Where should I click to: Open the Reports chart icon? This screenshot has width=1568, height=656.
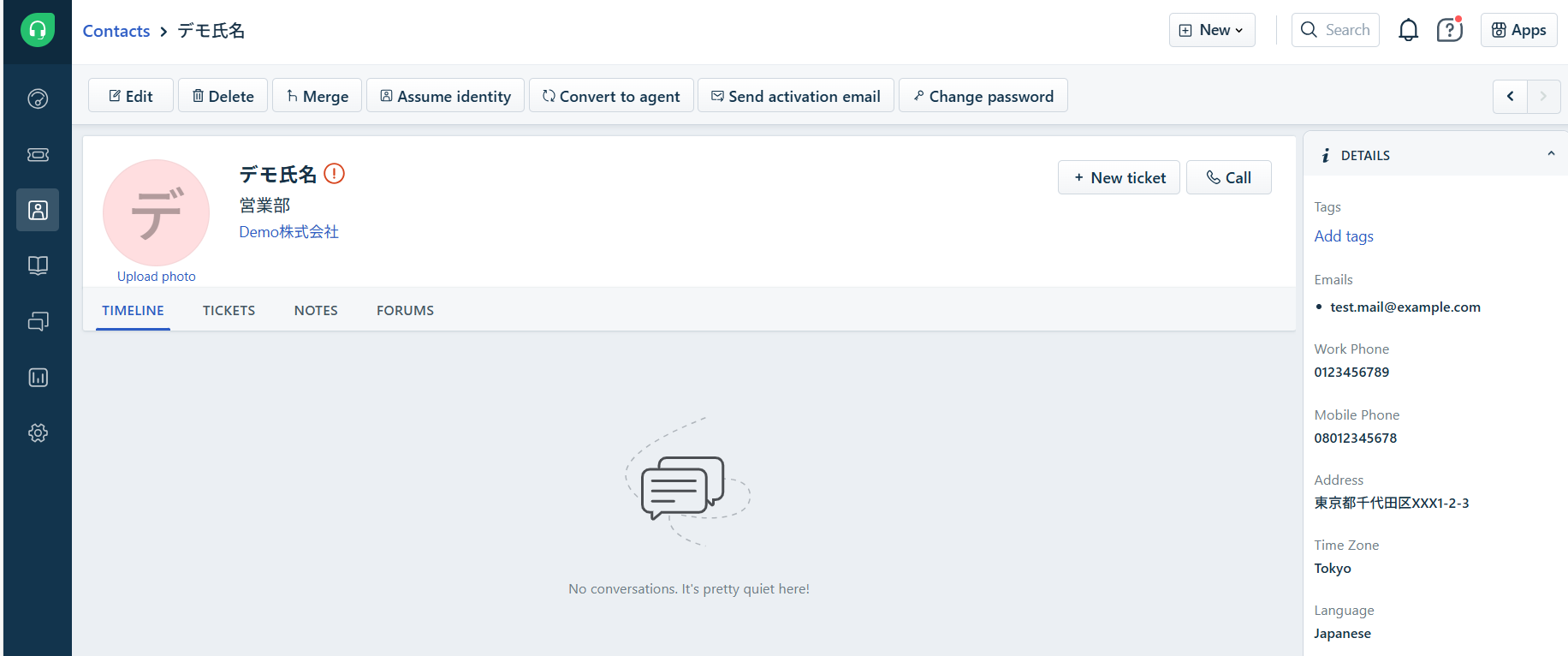[x=38, y=377]
